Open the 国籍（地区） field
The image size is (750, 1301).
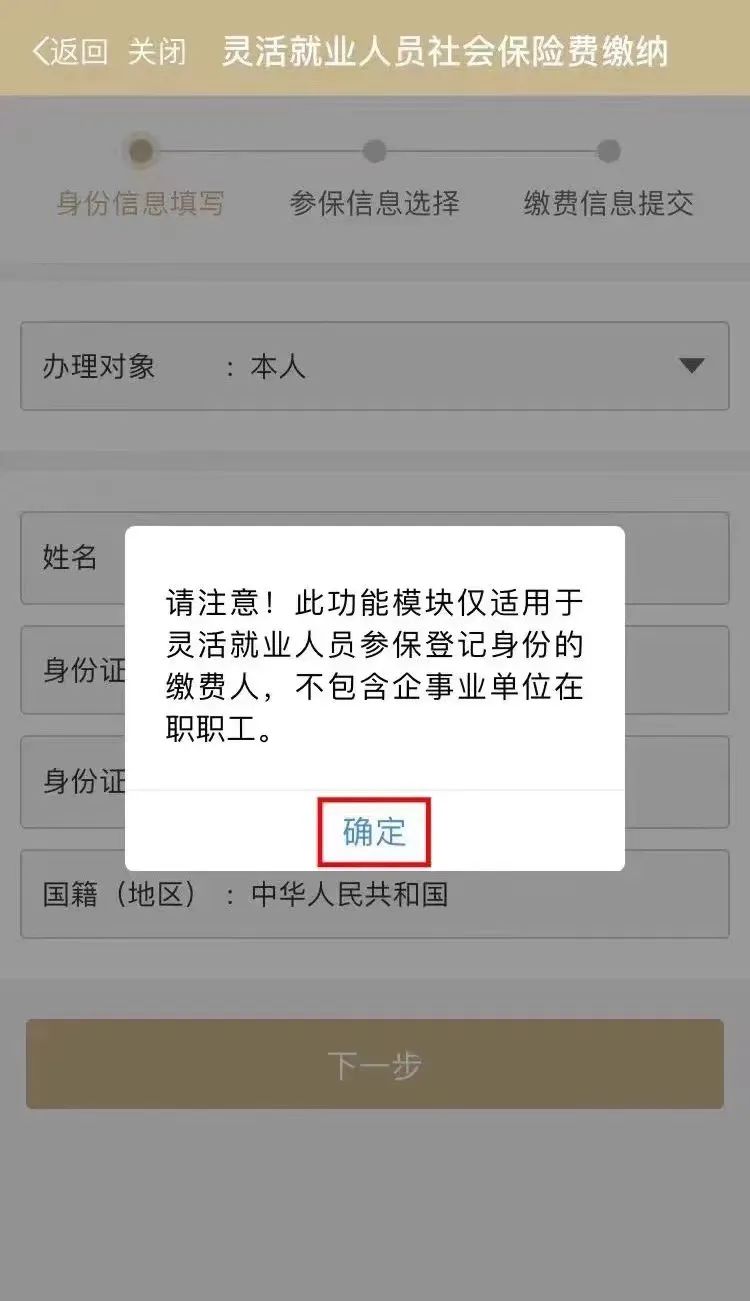(375, 894)
